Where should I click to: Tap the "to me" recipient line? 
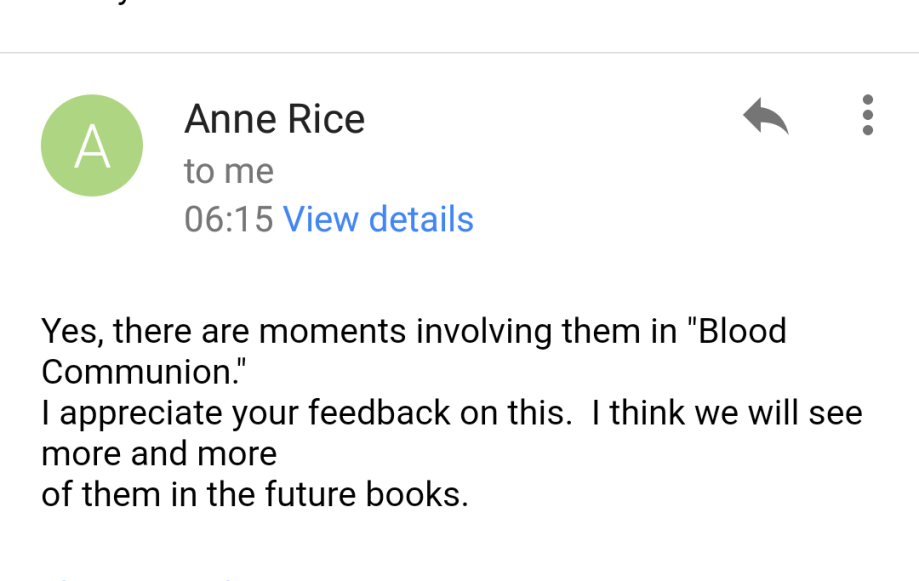tap(229, 171)
